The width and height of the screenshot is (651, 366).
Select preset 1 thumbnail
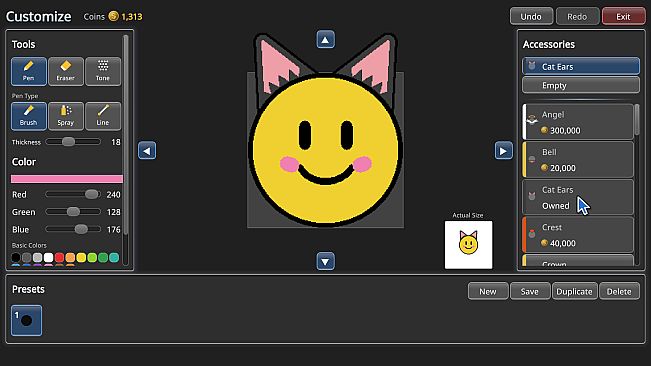26,320
